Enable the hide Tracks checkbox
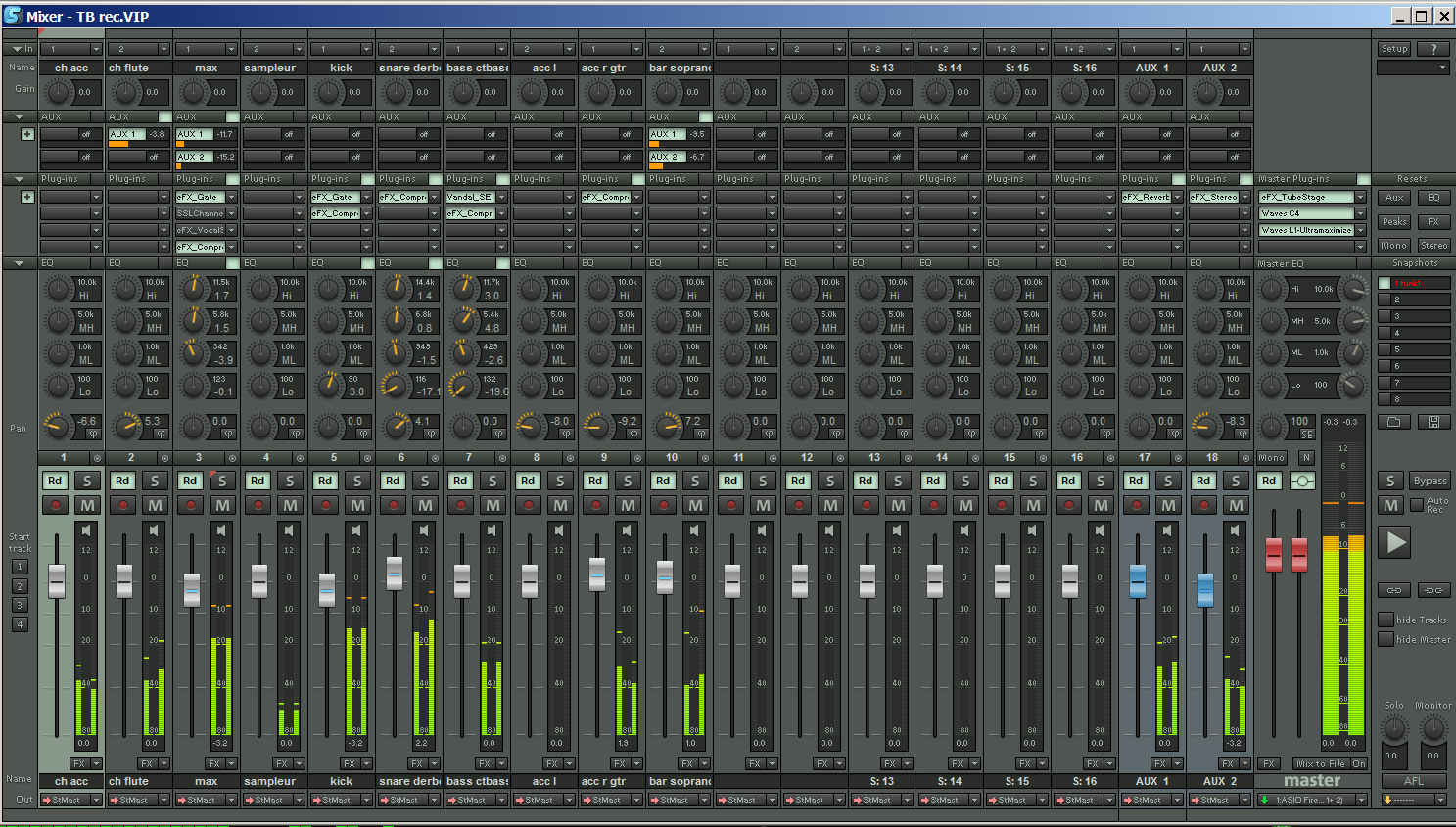 (1386, 619)
